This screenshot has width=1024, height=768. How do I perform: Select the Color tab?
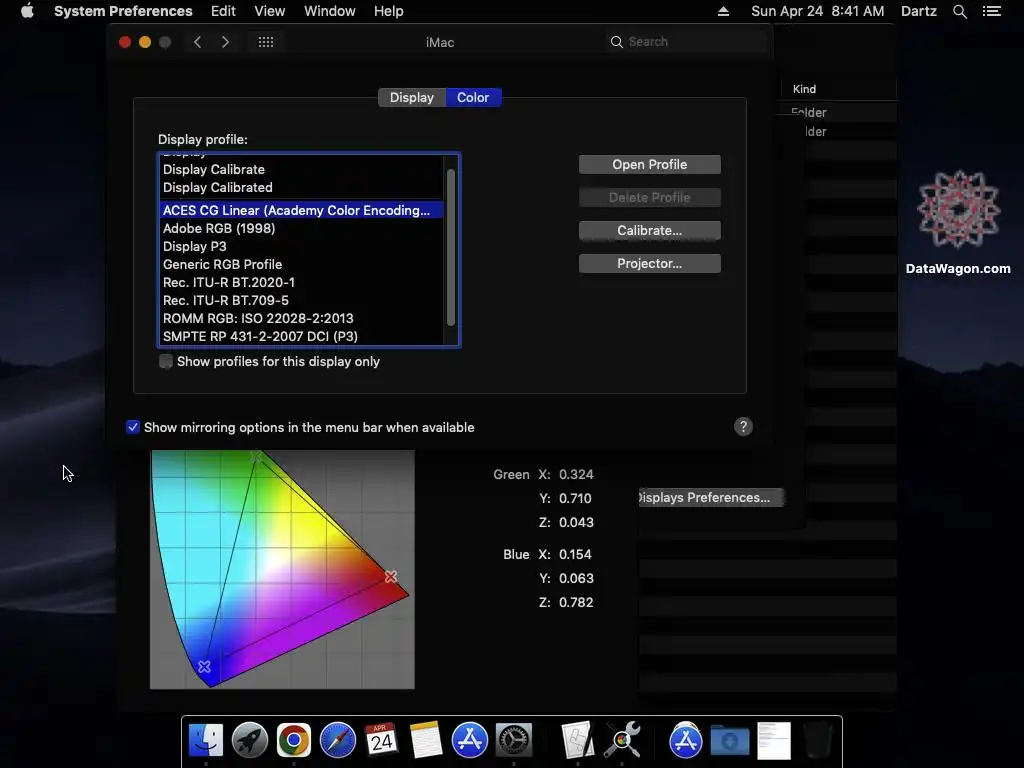[473, 97]
